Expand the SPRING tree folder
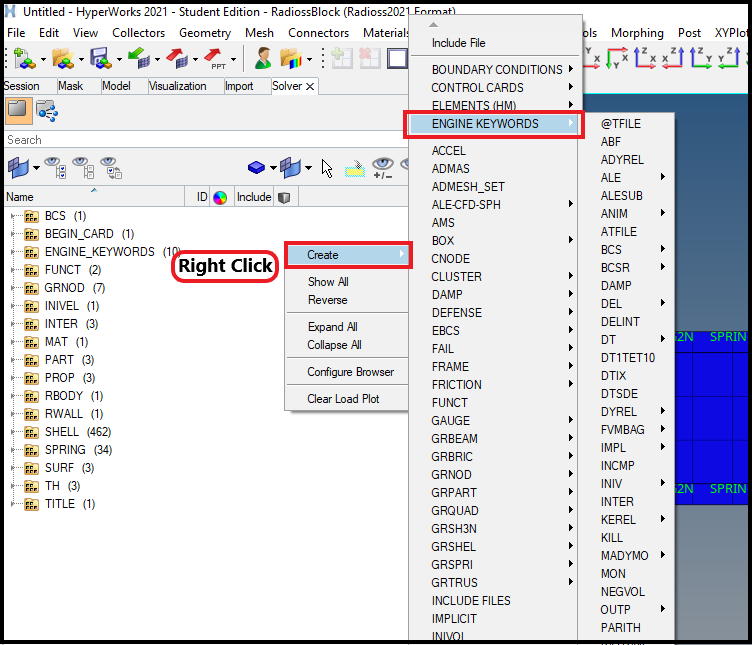 (x=13, y=450)
